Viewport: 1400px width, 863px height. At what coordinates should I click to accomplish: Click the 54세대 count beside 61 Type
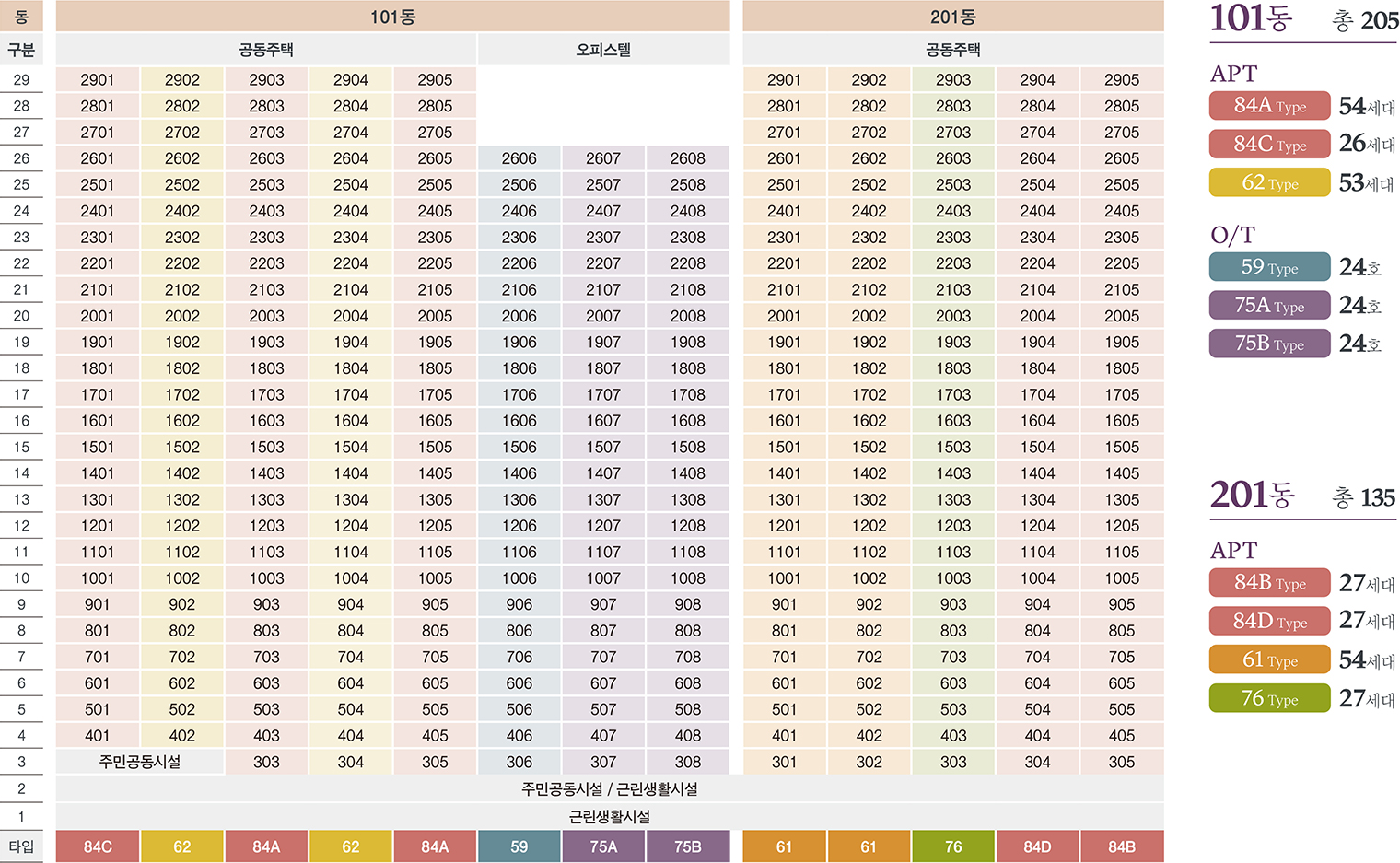coord(1367,660)
